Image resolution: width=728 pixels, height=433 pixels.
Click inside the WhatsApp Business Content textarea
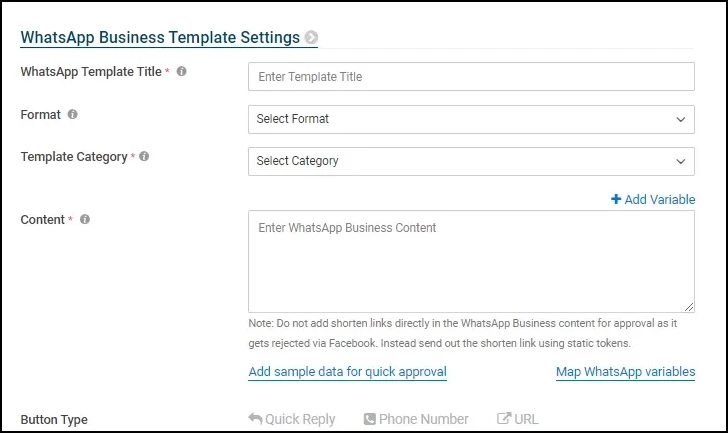pyautogui.click(x=471, y=261)
